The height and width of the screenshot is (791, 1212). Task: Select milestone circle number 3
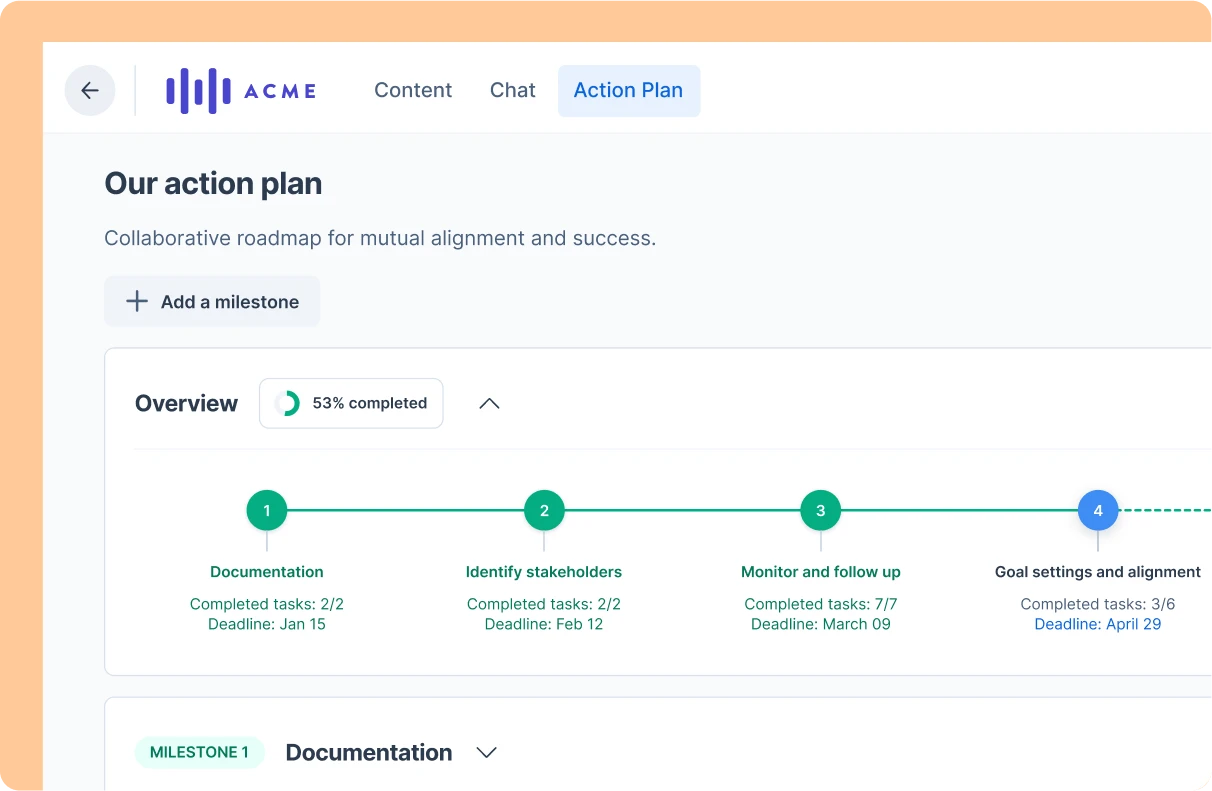[x=821, y=511]
